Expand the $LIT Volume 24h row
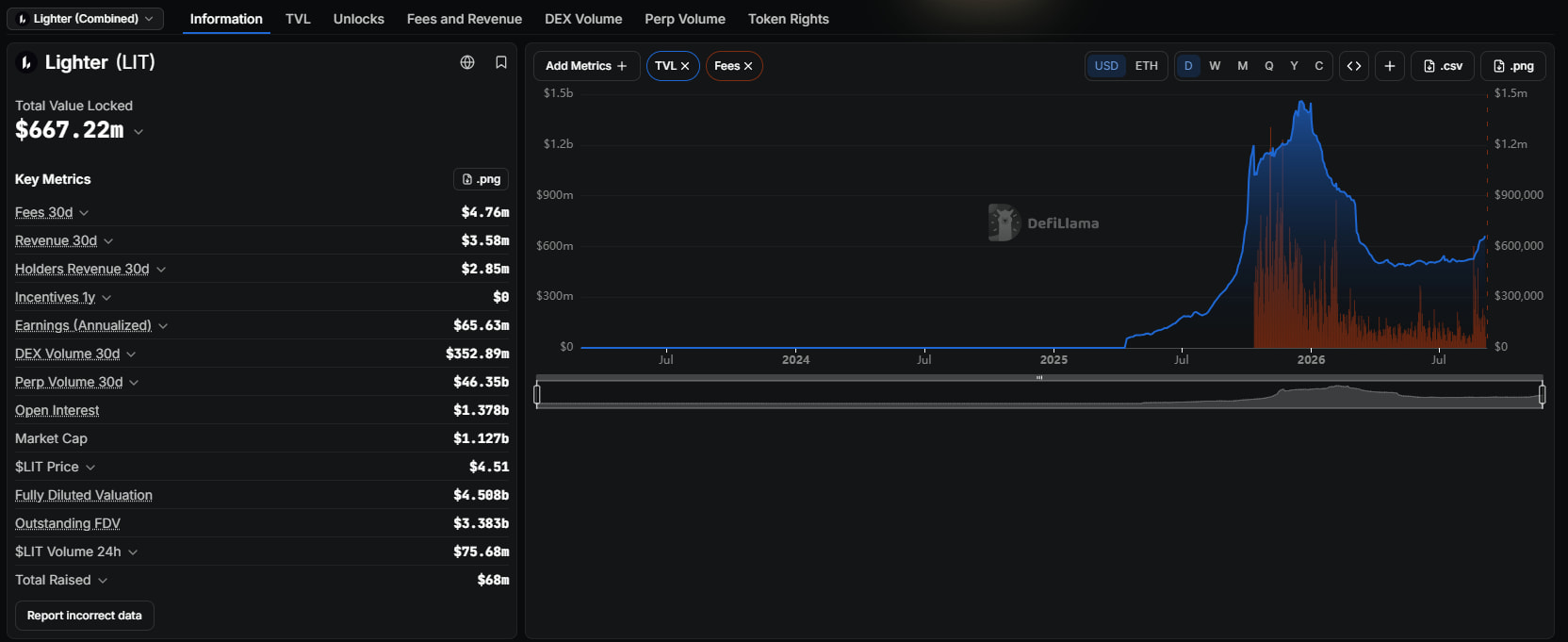The image size is (1568, 642). tap(133, 552)
